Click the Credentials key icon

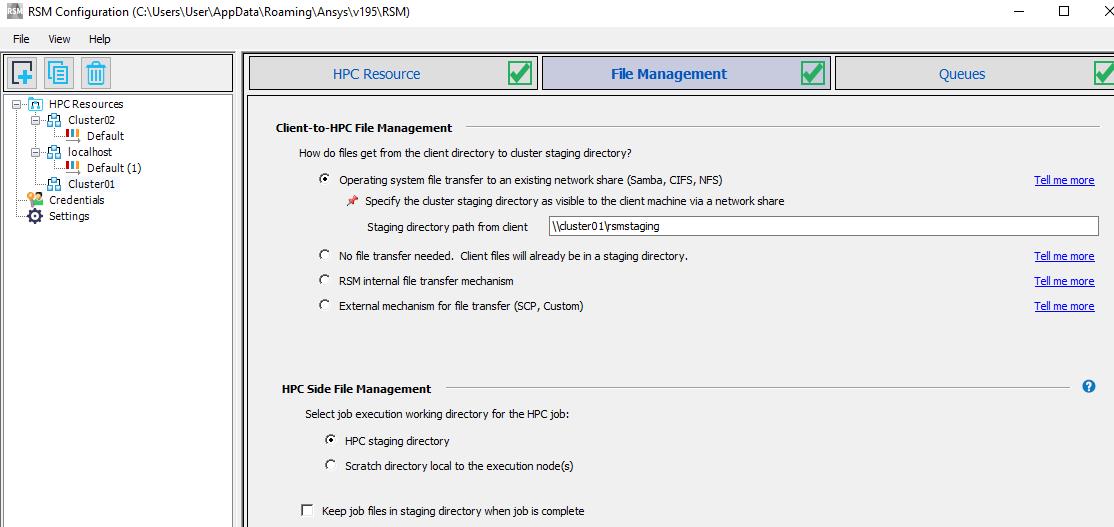[36, 200]
